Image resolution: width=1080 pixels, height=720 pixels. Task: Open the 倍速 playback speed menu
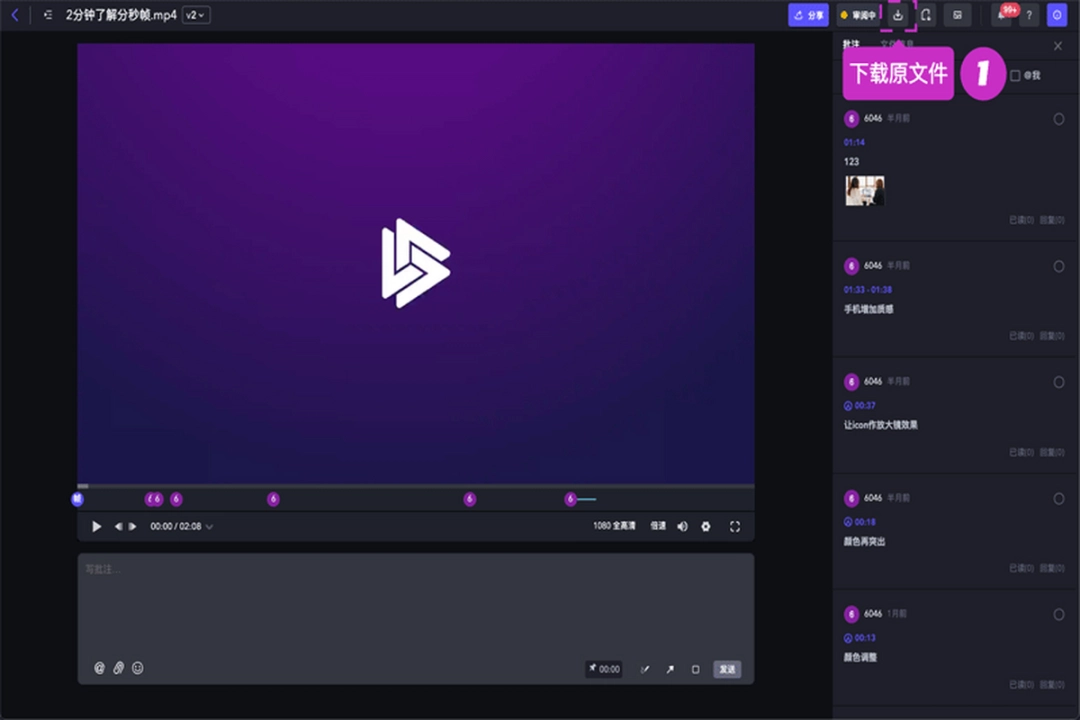(x=657, y=526)
